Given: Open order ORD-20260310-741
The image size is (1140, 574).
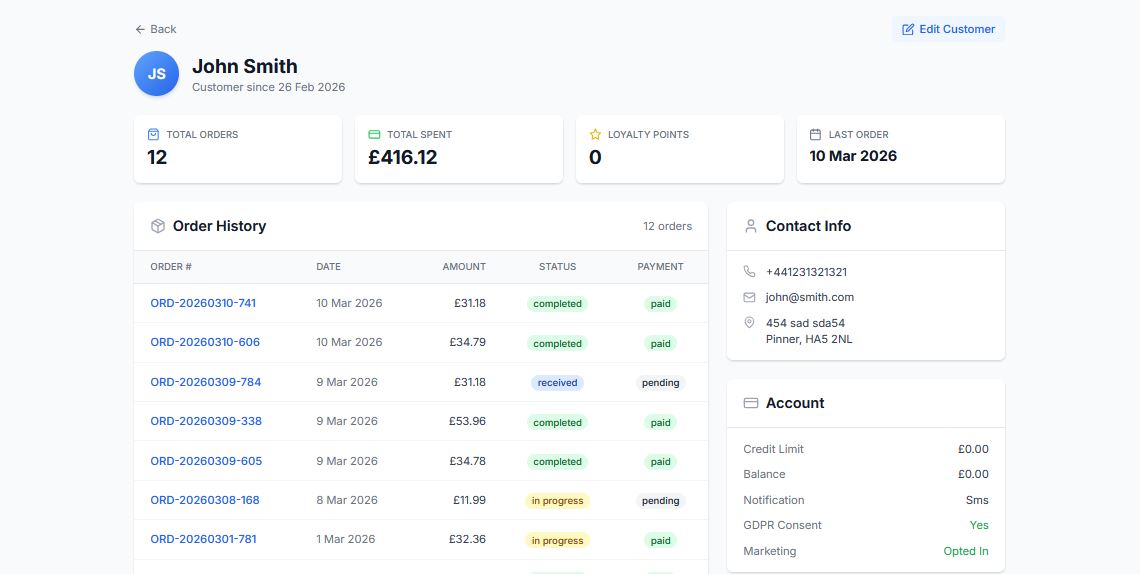Looking at the screenshot, I should pos(203,303).
